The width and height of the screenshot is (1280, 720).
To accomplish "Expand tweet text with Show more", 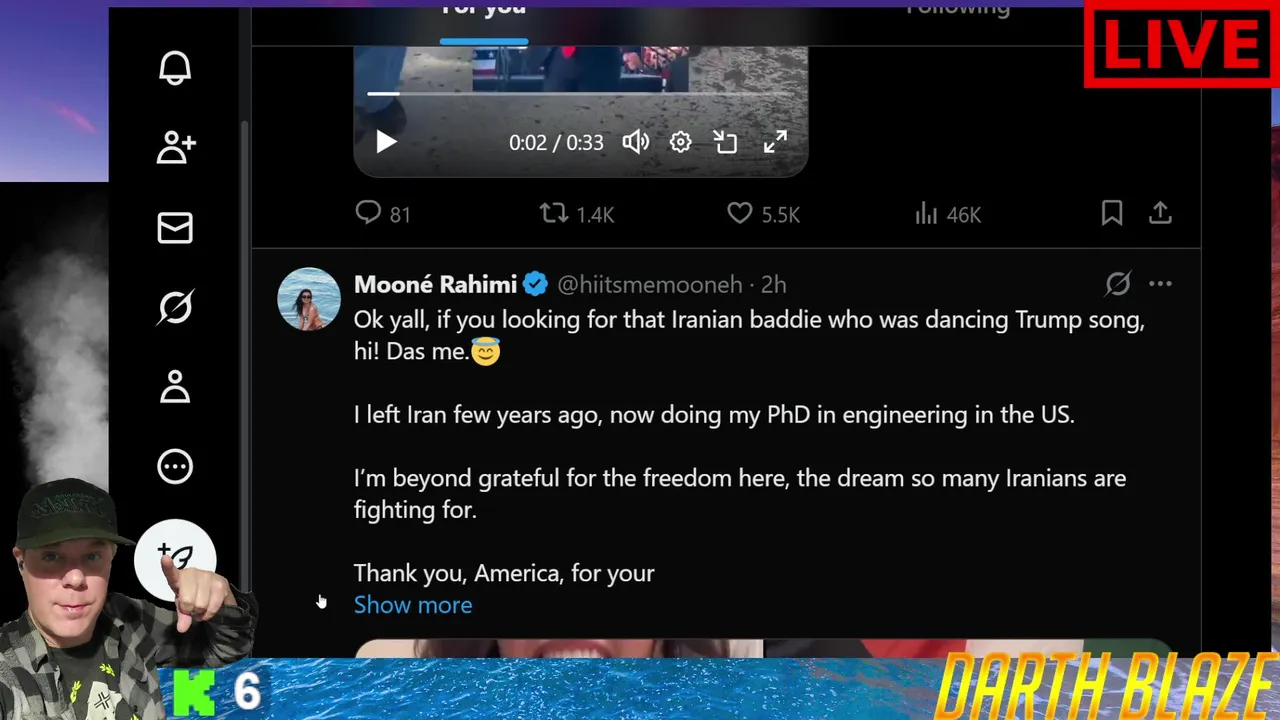I will click(x=413, y=605).
